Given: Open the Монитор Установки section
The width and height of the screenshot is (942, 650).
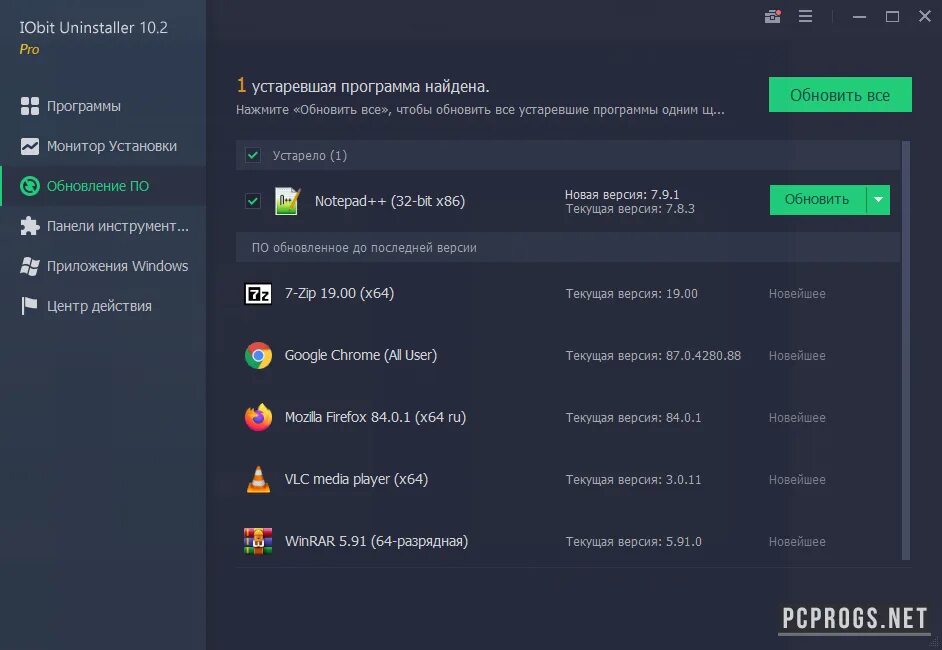Looking at the screenshot, I should tap(103, 146).
